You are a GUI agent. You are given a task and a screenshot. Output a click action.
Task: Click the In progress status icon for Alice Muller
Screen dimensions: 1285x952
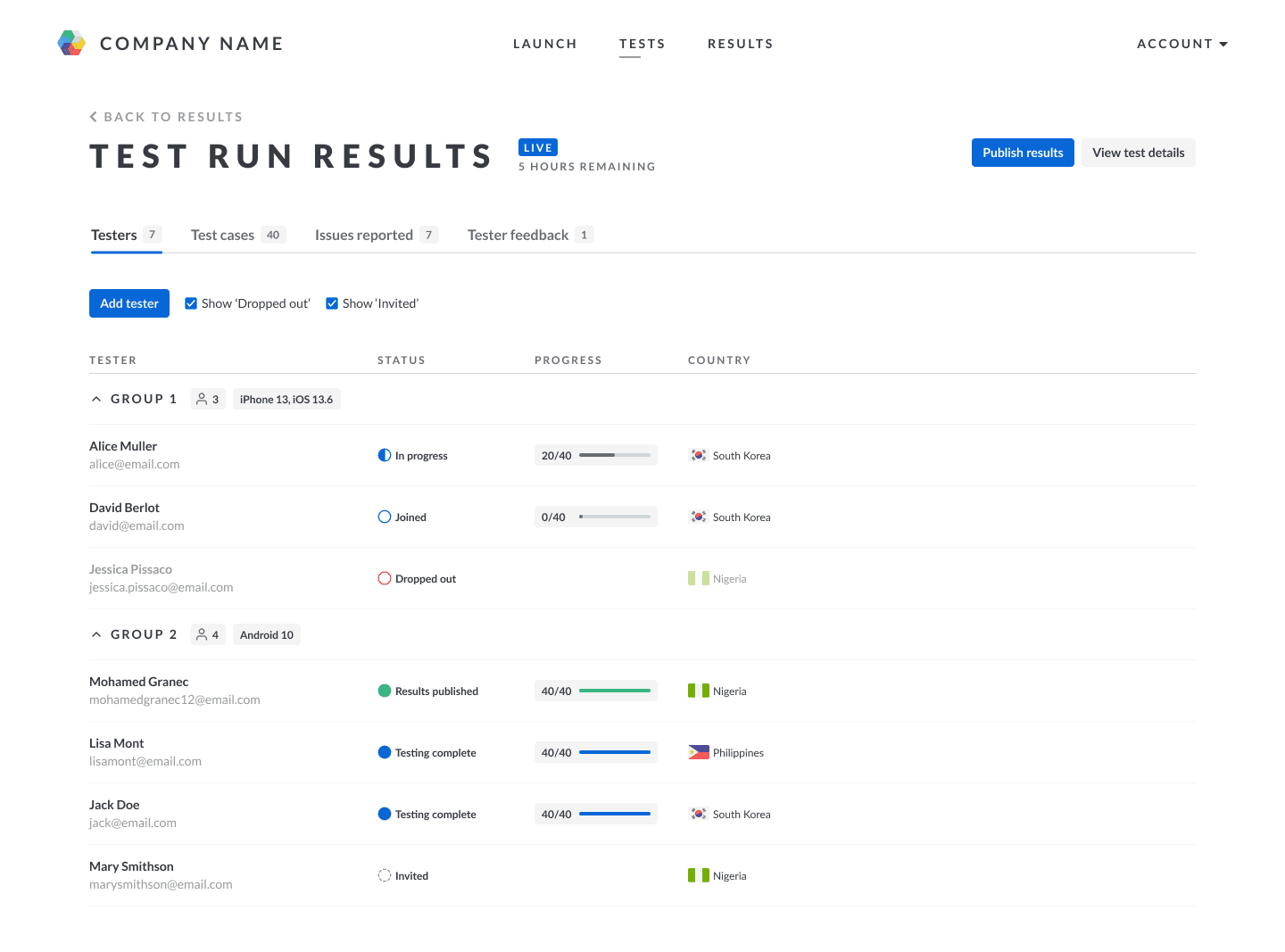click(385, 455)
